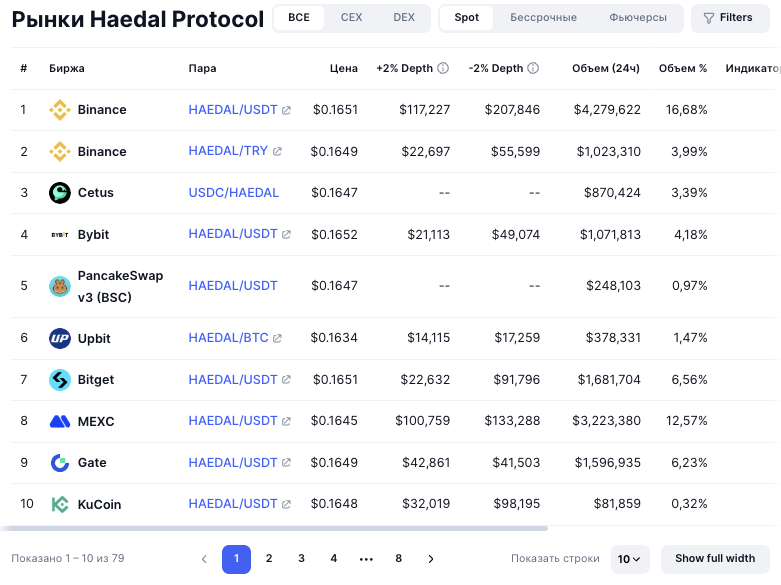Image resolution: width=781 pixels, height=585 pixels.
Task: Open the HAEDAL/TRY pair link
Action: (x=228, y=151)
